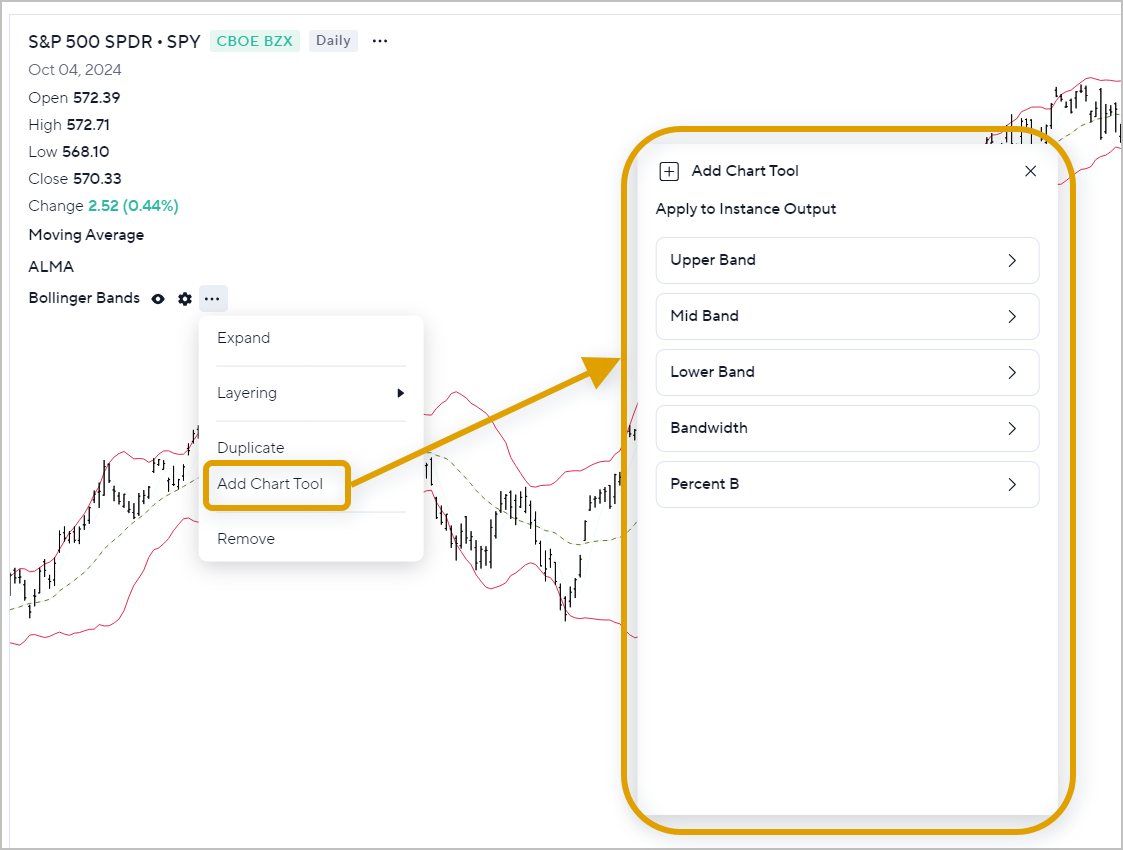Image resolution: width=1123 pixels, height=850 pixels.
Task: Toggle Bollinger Bands visibility eye icon
Action: (158, 299)
